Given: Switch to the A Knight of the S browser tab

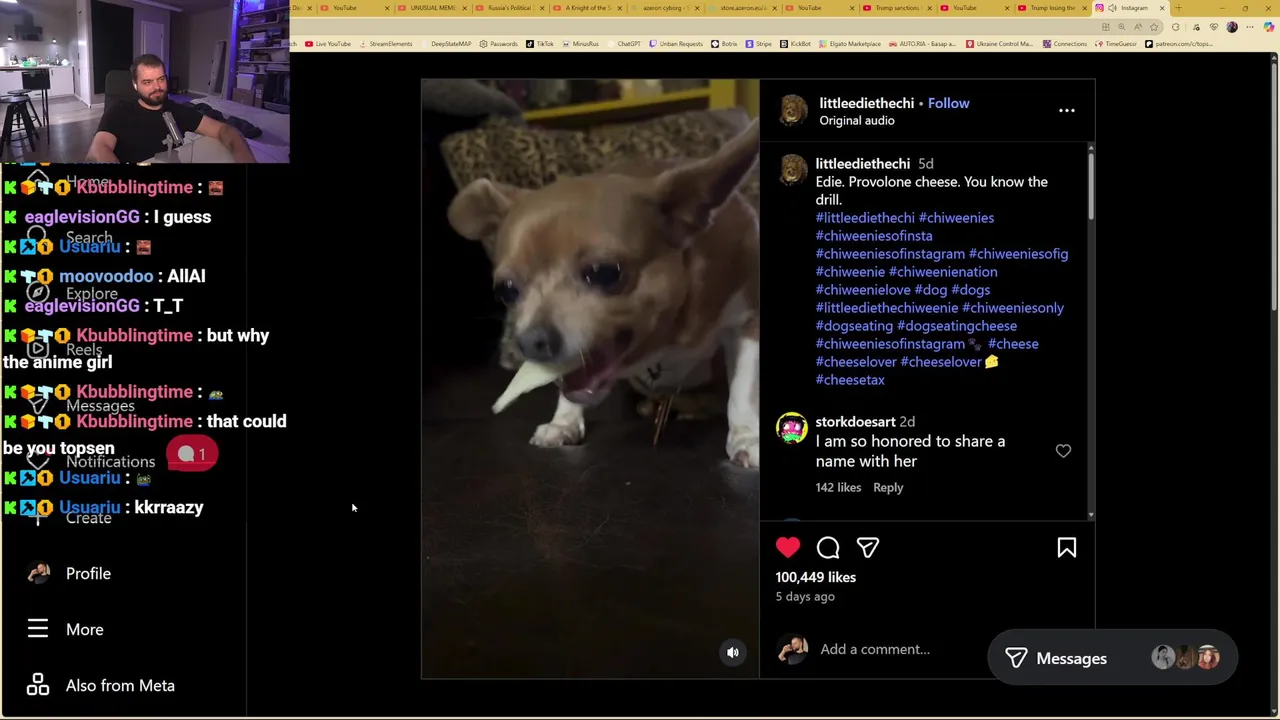Looking at the screenshot, I should point(588,8).
